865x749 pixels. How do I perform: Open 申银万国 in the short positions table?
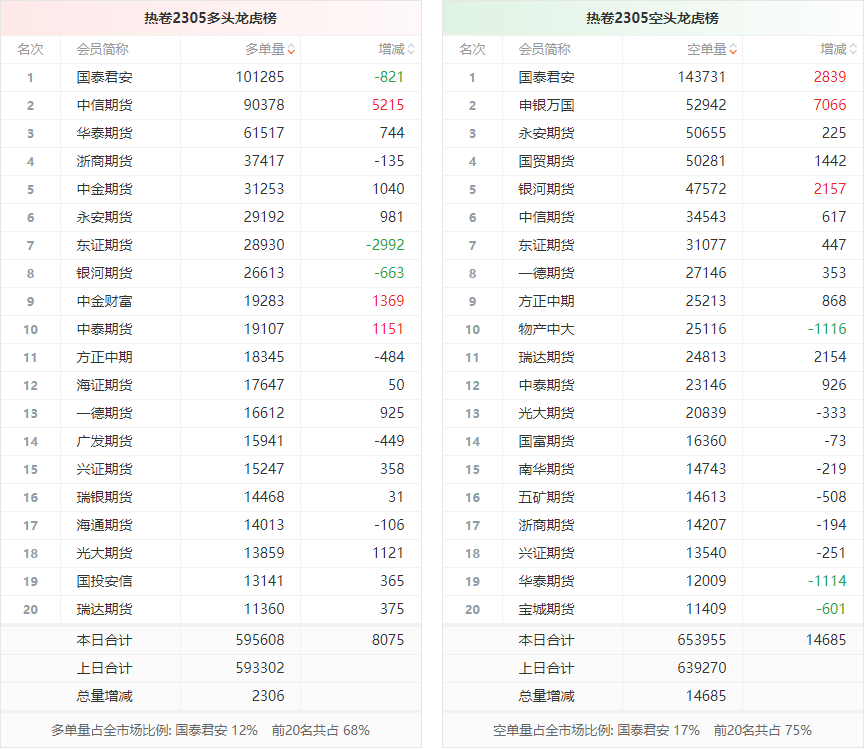click(x=546, y=105)
